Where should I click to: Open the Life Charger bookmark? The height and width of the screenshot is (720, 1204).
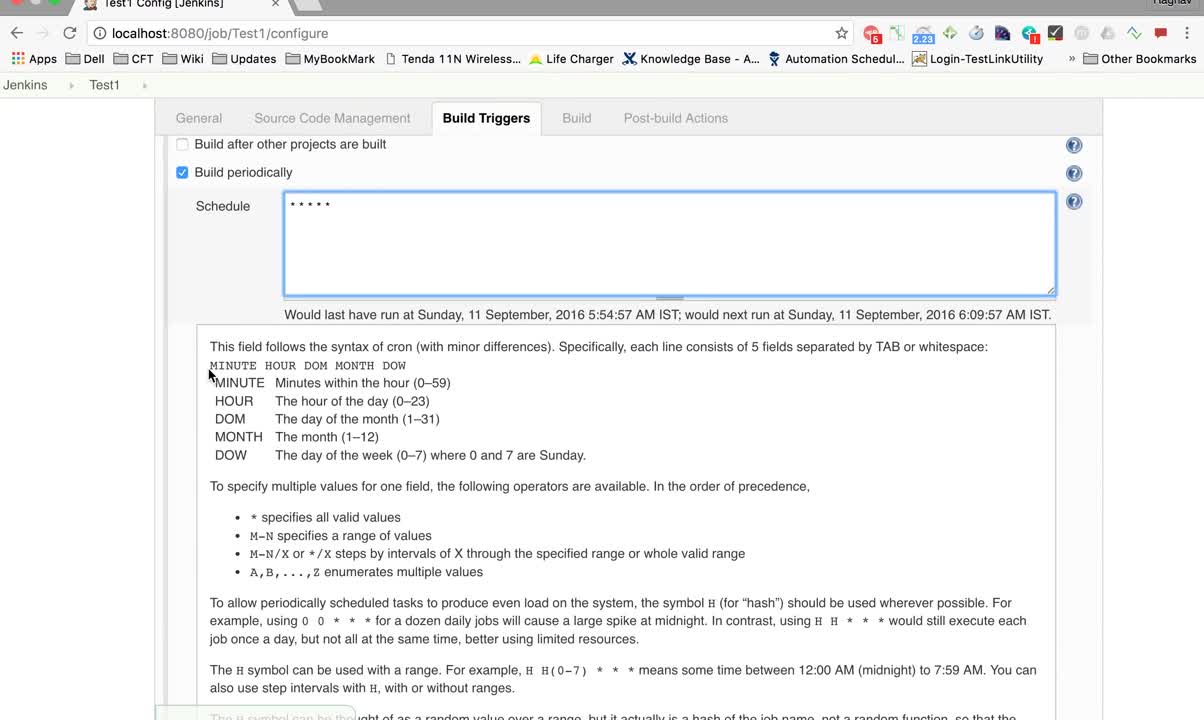coord(571,59)
